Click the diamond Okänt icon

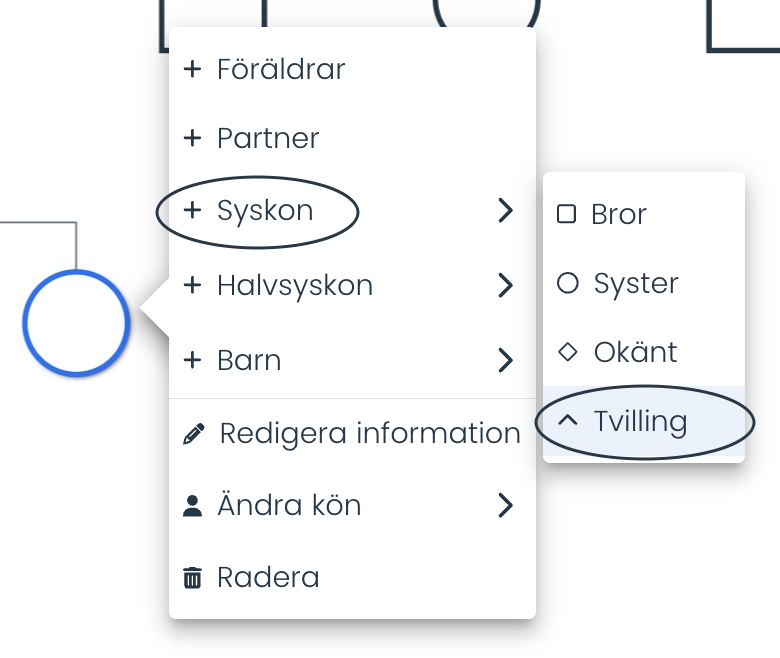click(568, 352)
